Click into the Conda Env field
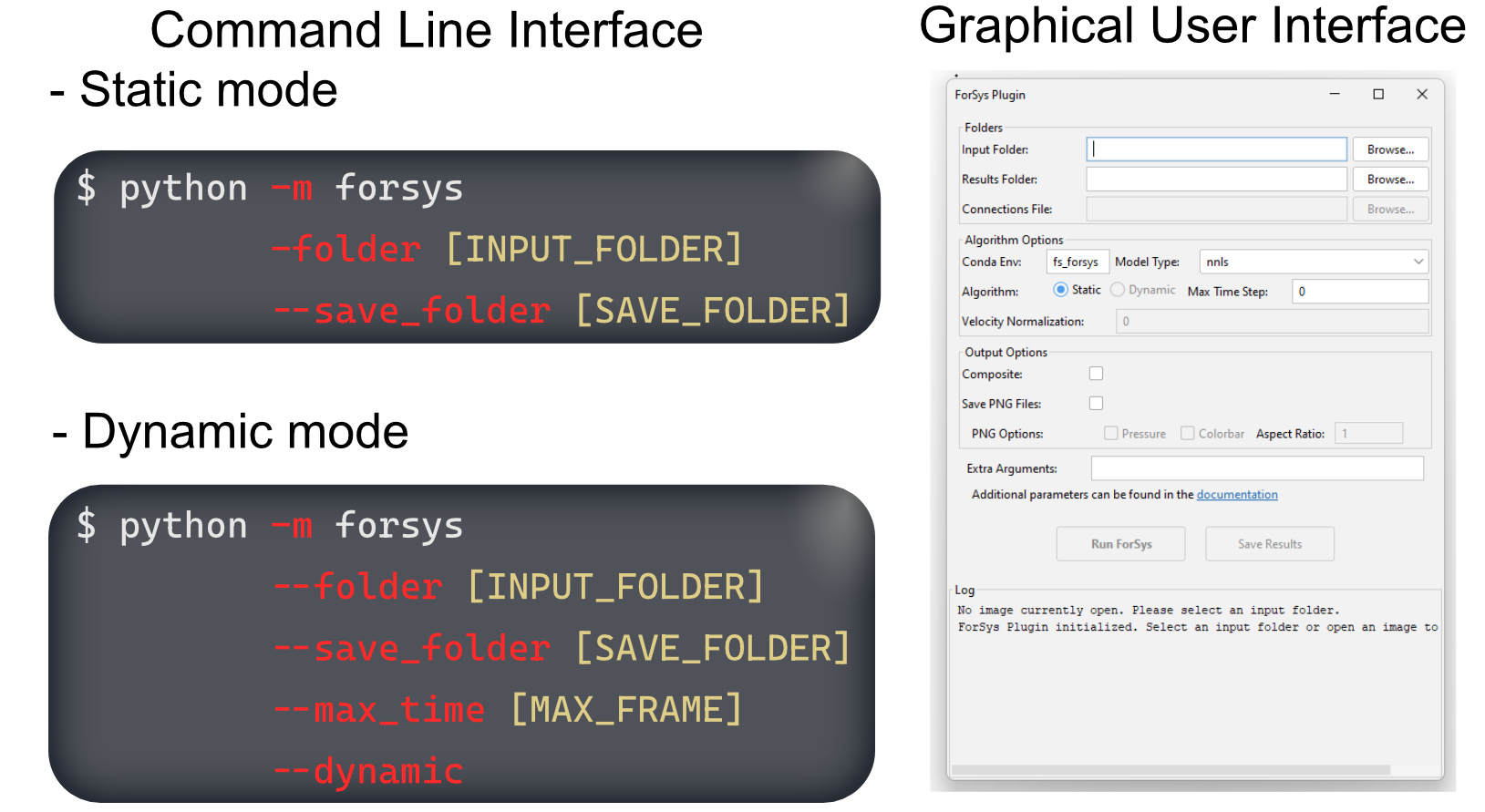The image size is (1485, 812). (x=1077, y=262)
